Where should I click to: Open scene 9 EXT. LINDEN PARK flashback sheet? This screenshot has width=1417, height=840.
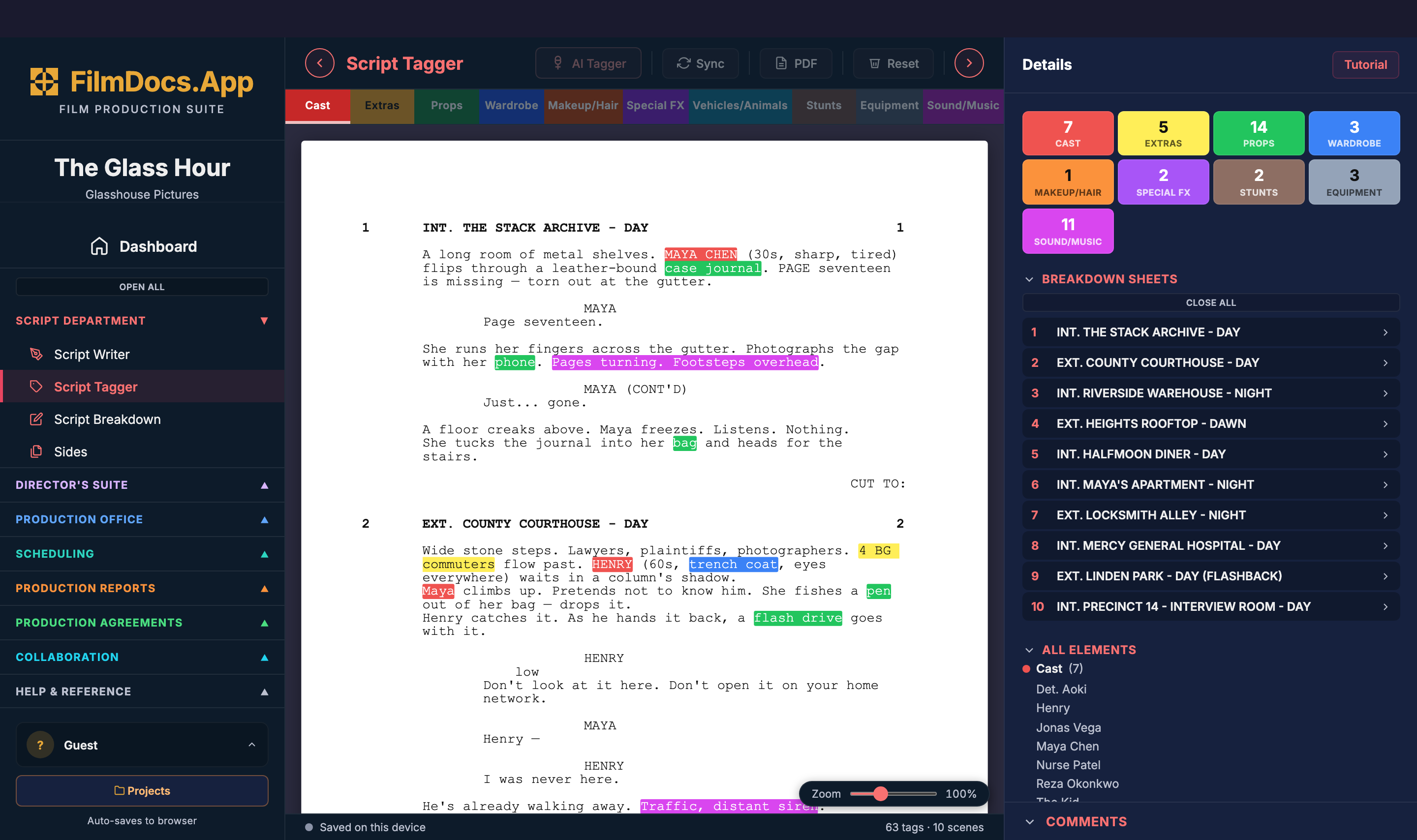point(1211,576)
